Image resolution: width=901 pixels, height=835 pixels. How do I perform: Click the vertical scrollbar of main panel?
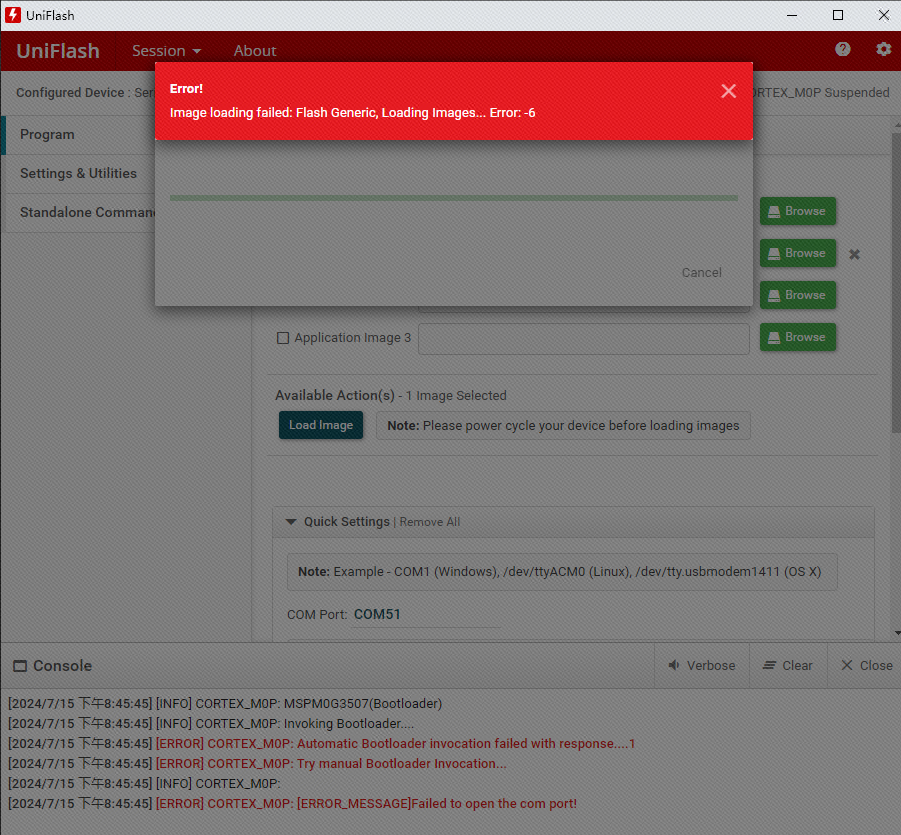pyautogui.click(x=896, y=283)
